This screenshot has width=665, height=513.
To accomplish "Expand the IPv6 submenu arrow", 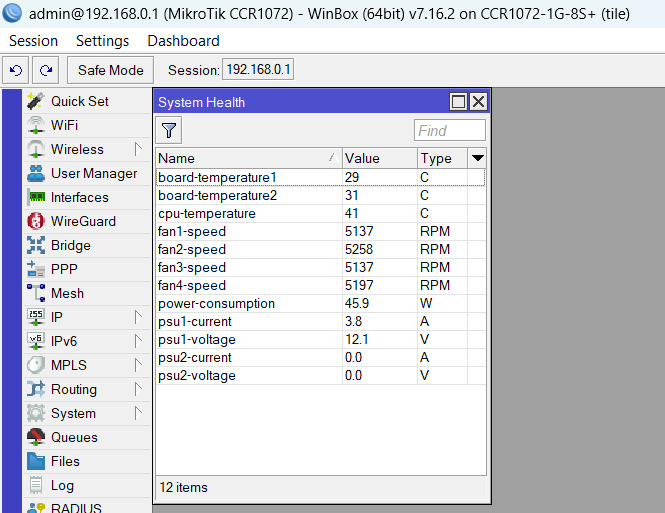I will tap(138, 341).
